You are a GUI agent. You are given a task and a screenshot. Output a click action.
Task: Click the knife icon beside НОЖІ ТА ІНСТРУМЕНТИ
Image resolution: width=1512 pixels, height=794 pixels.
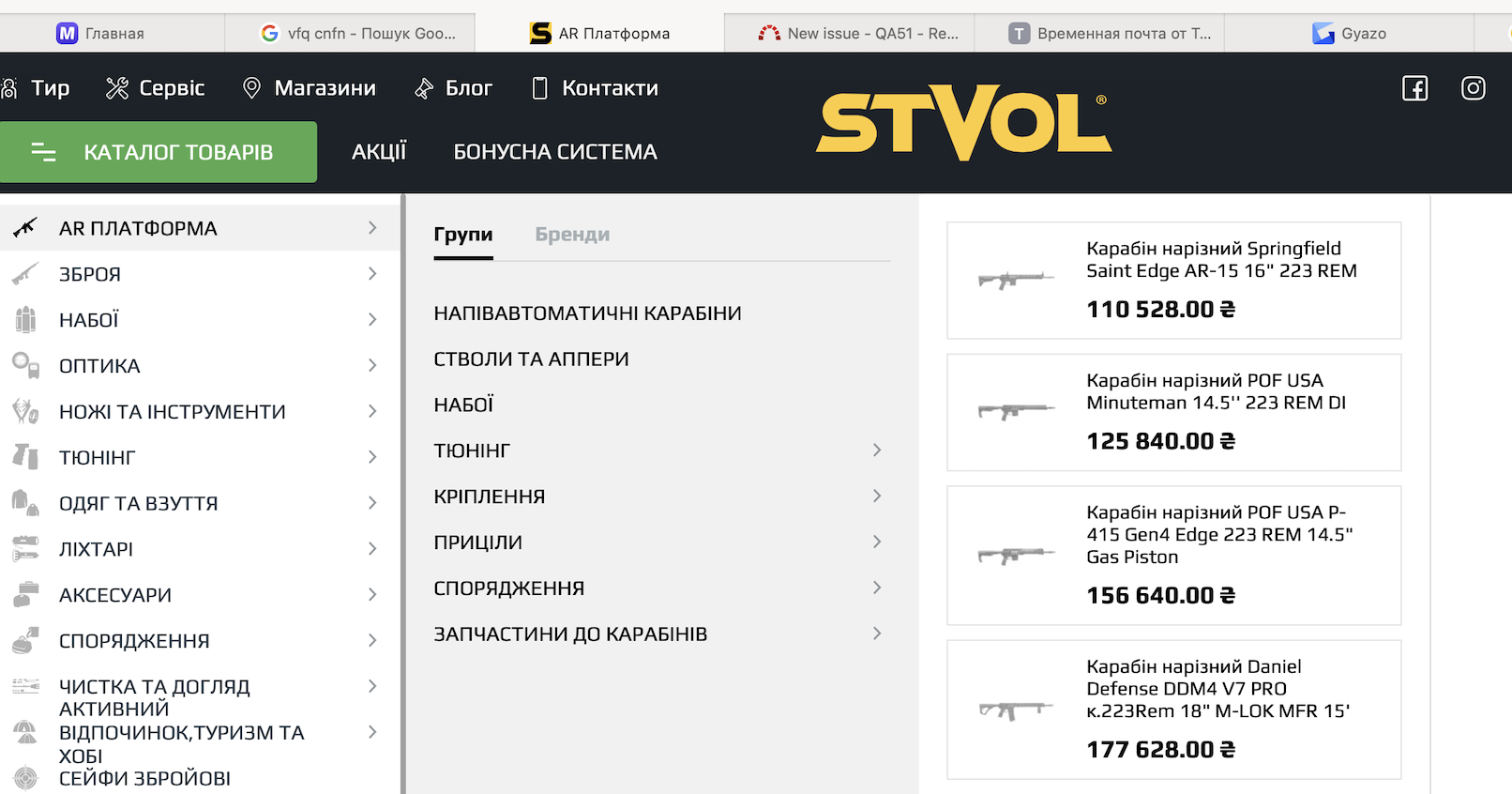point(25,411)
